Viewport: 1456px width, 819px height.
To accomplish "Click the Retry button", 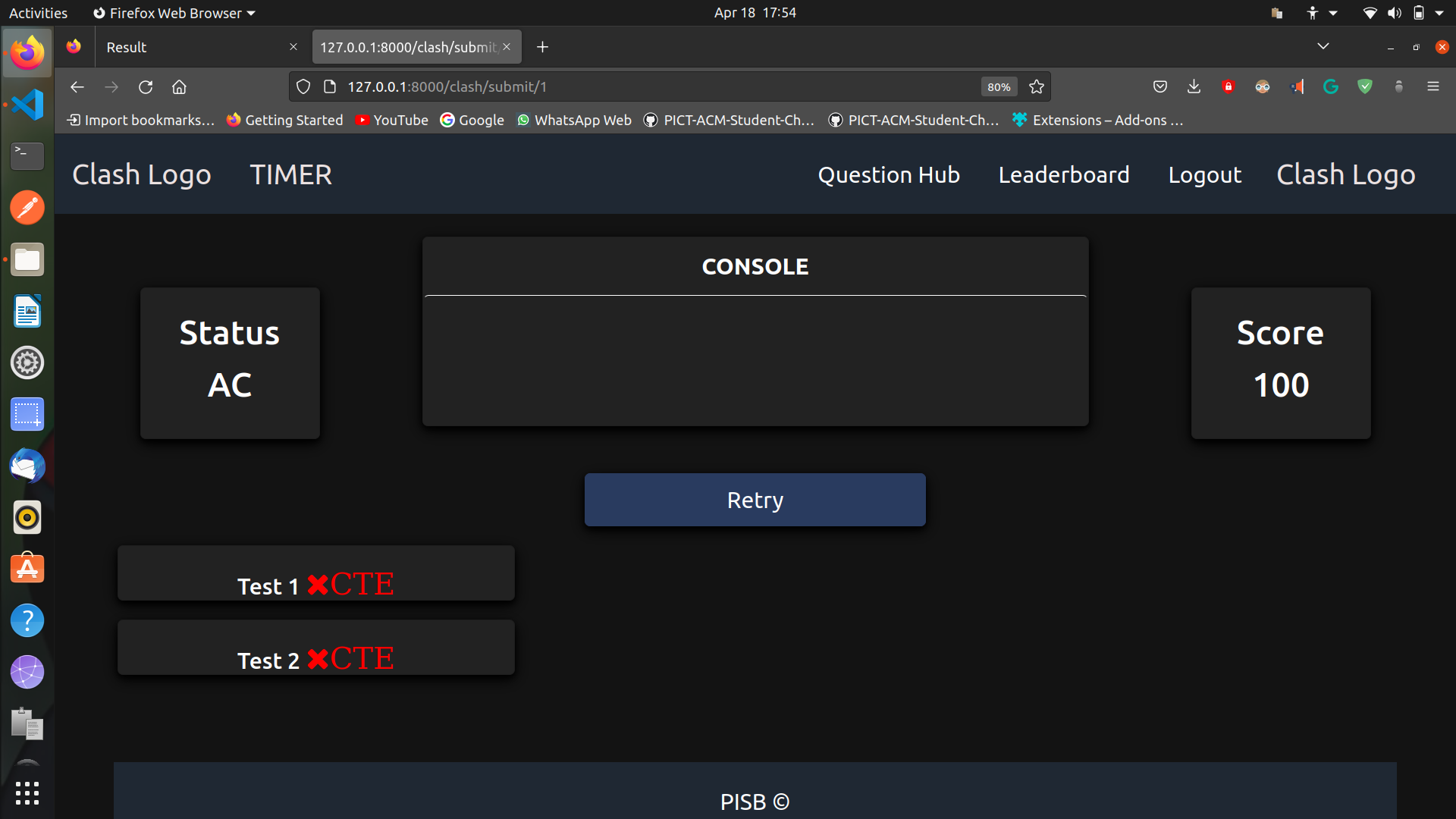I will (755, 500).
